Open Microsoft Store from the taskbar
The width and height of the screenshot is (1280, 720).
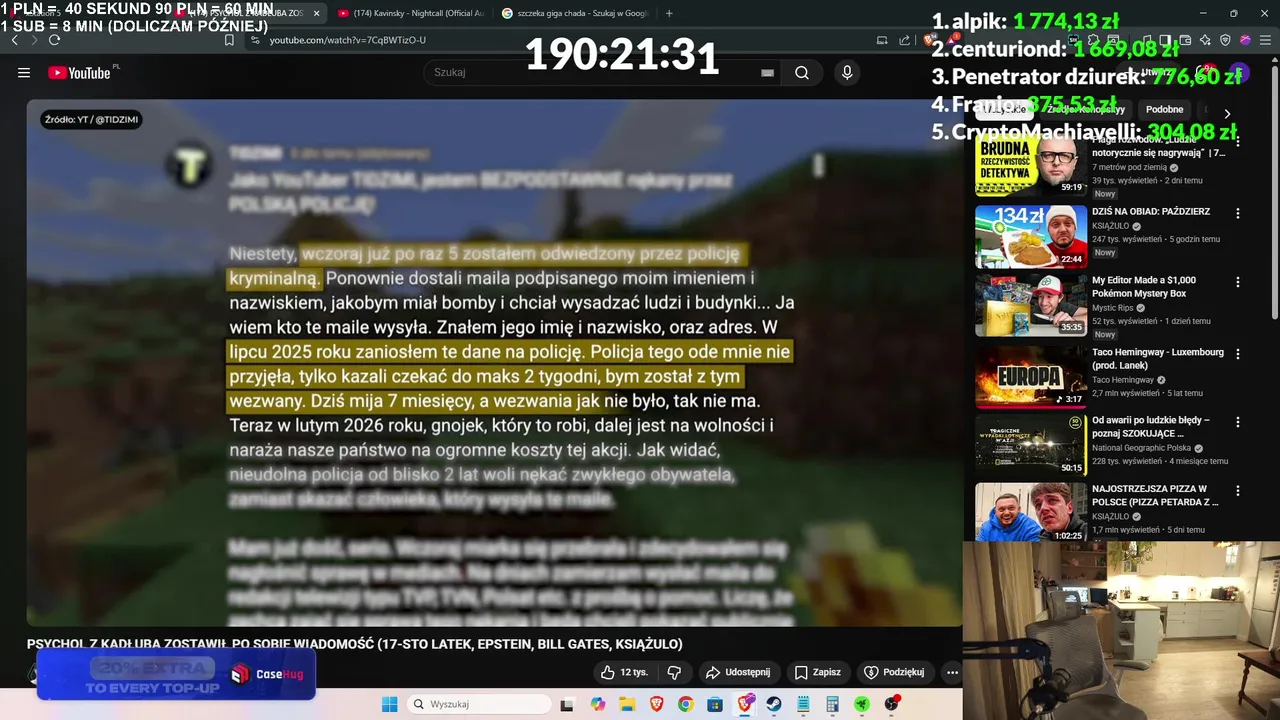(x=715, y=704)
